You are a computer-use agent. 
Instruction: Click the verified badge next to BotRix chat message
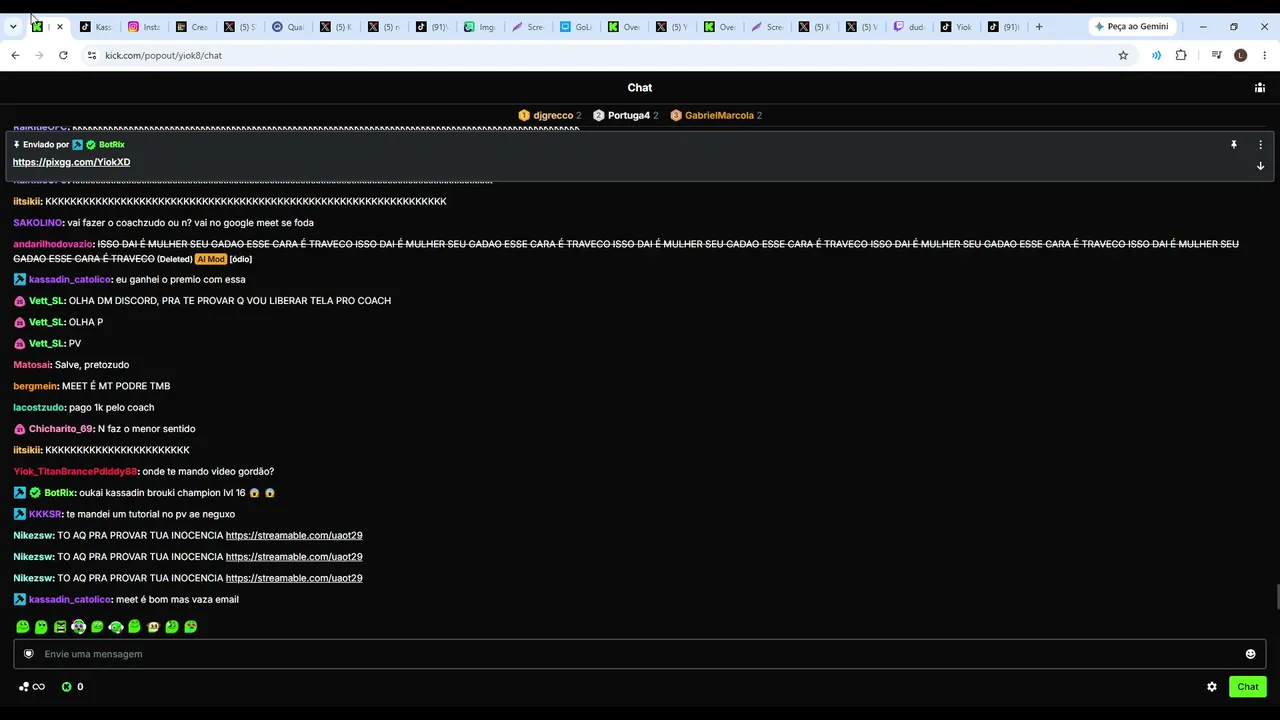[x=35, y=493]
